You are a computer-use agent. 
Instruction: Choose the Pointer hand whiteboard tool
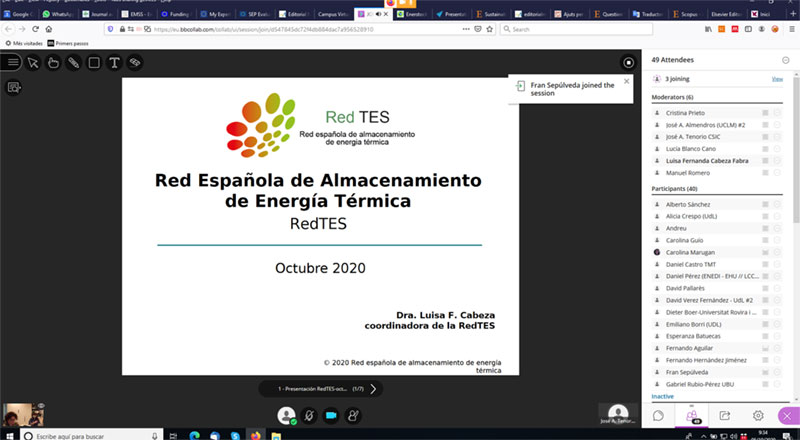click(x=53, y=62)
